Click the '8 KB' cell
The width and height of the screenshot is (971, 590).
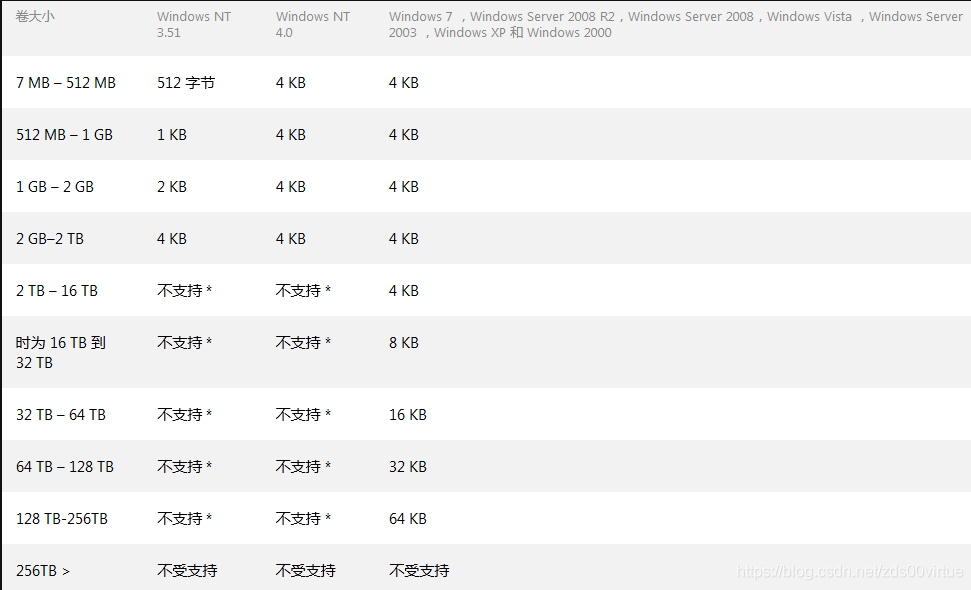coord(404,342)
